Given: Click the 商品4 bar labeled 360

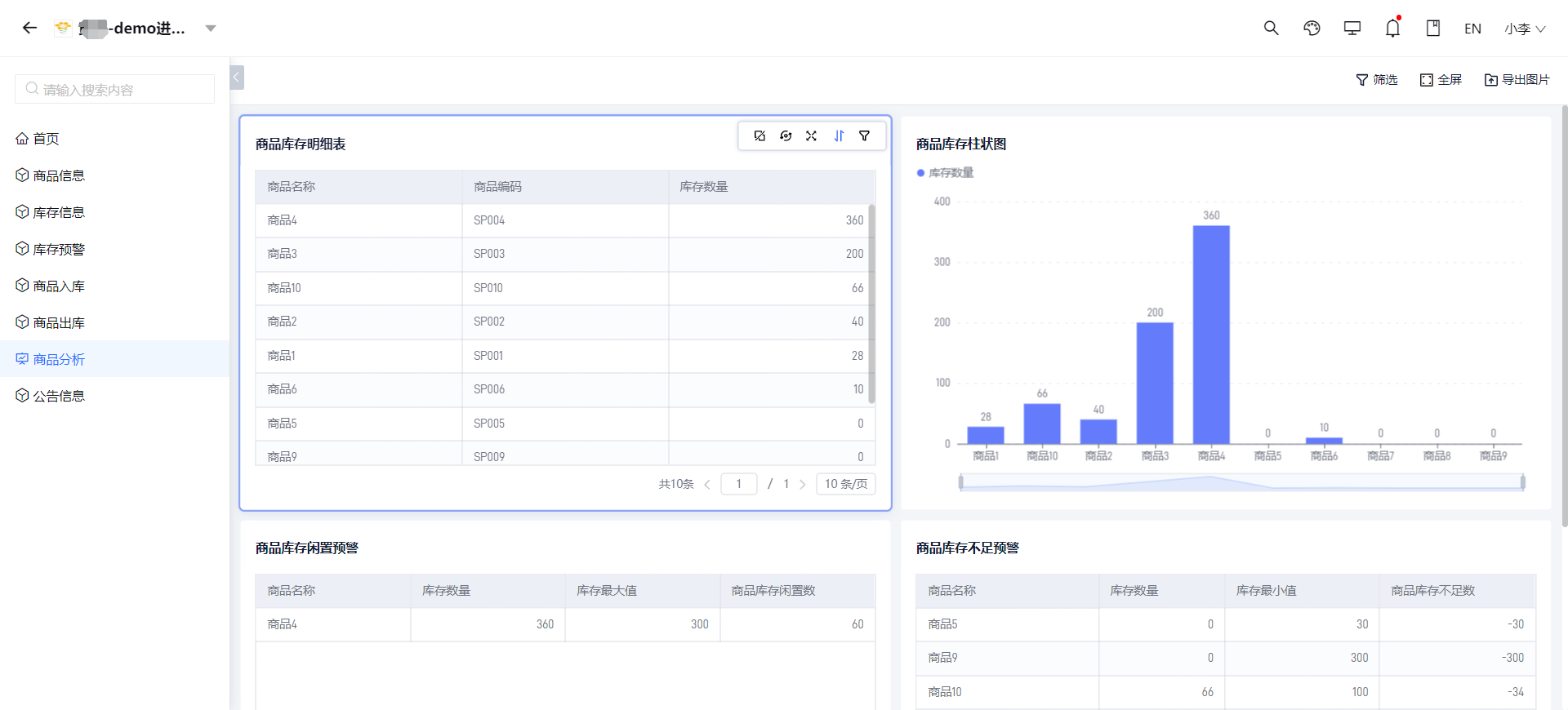Looking at the screenshot, I should click(x=1211, y=335).
